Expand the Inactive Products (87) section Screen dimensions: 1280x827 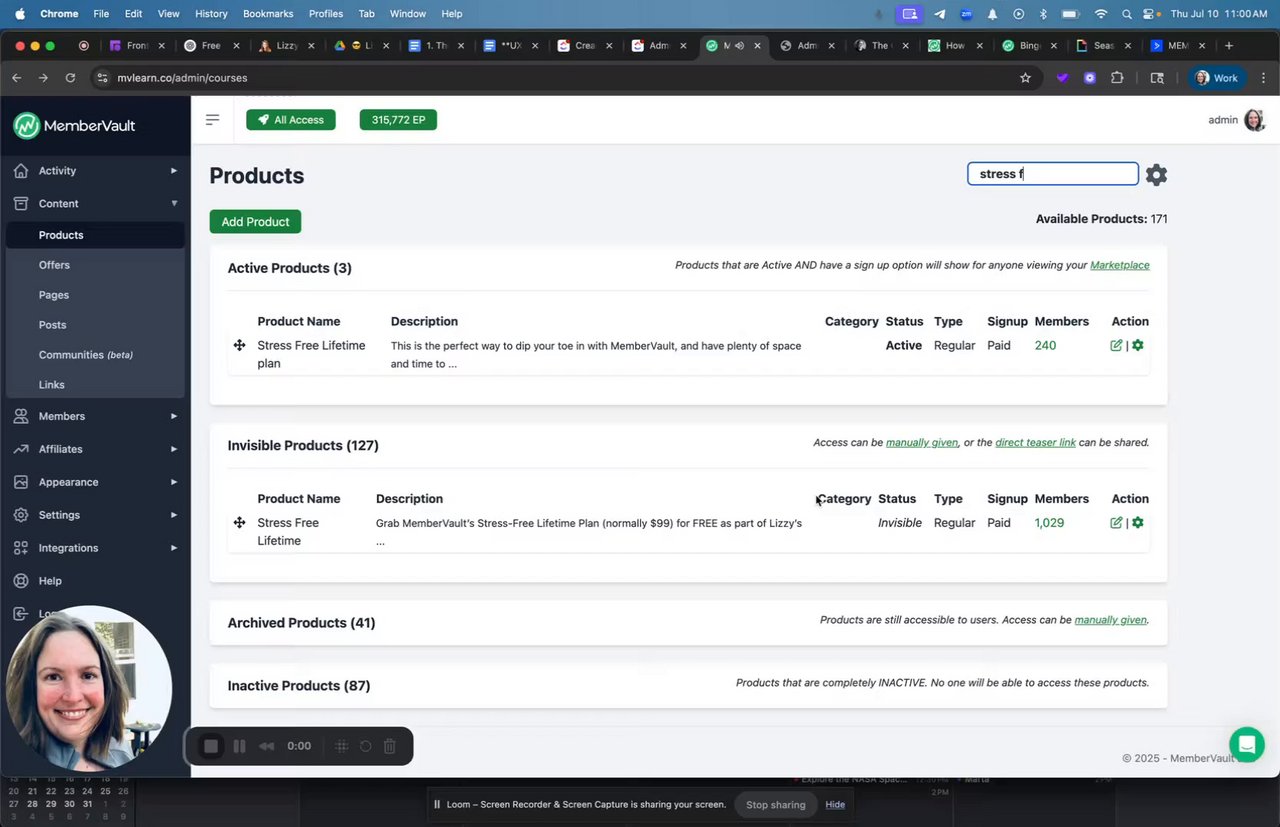[299, 686]
